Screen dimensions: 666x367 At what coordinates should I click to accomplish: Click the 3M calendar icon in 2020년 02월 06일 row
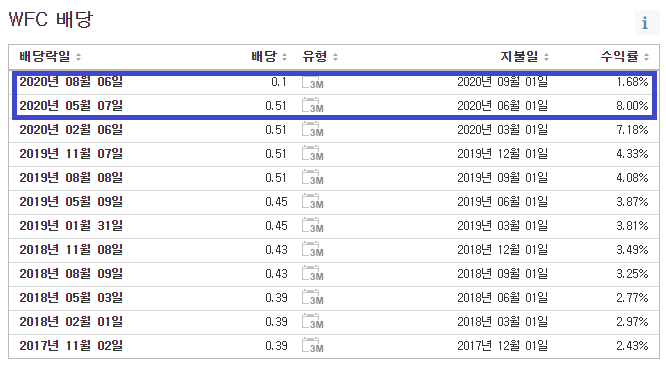click(313, 130)
